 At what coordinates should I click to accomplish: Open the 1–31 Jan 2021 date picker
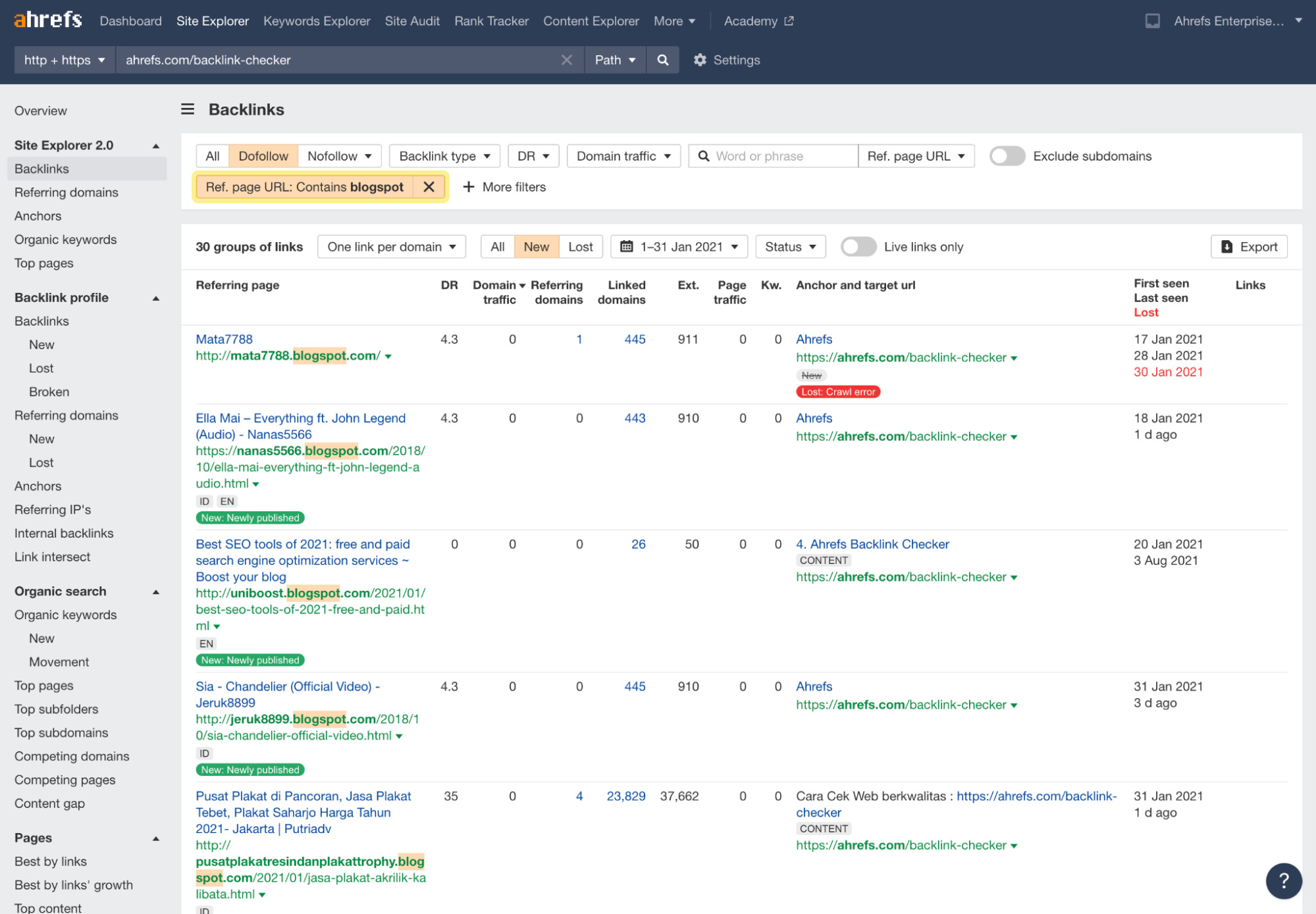click(x=679, y=247)
